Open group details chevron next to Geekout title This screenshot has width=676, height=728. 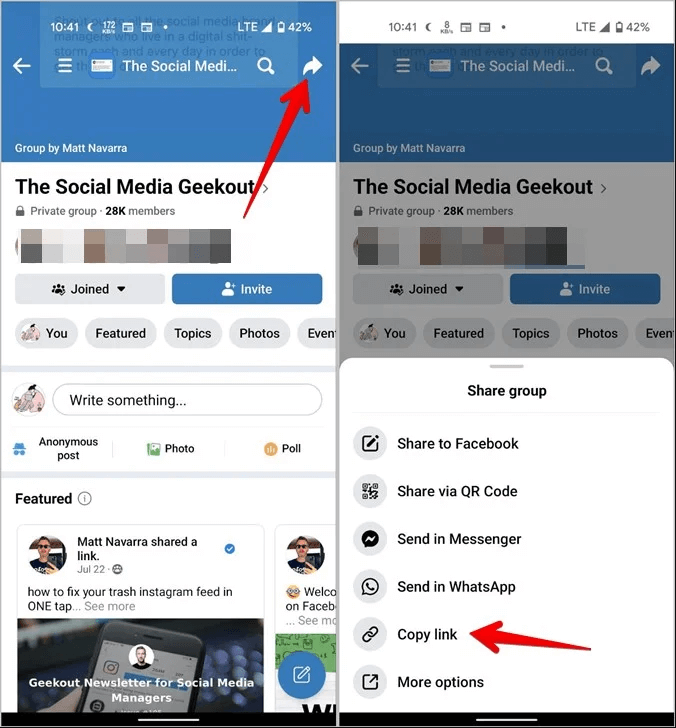click(x=265, y=188)
